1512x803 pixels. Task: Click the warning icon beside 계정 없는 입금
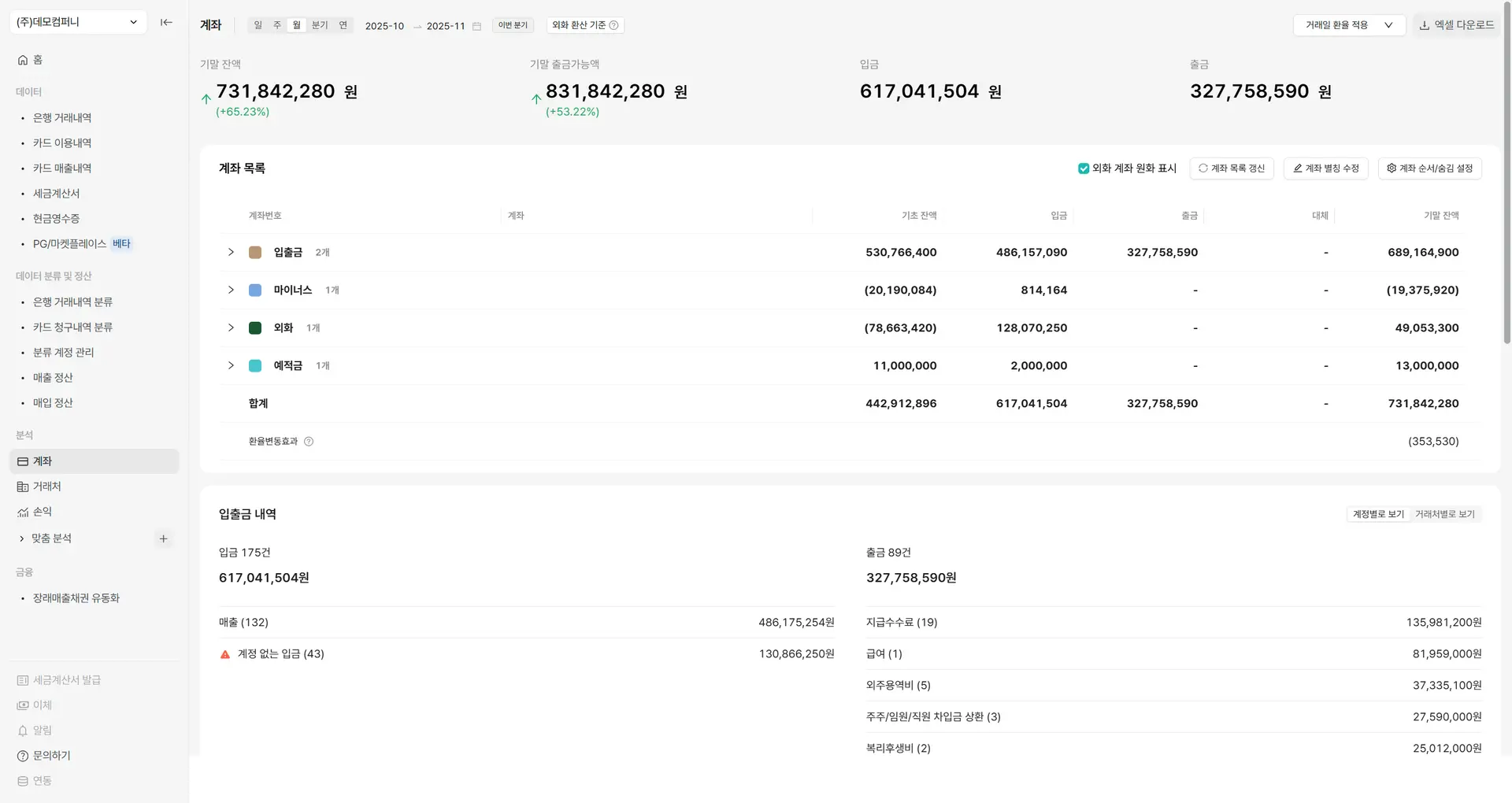coord(225,654)
